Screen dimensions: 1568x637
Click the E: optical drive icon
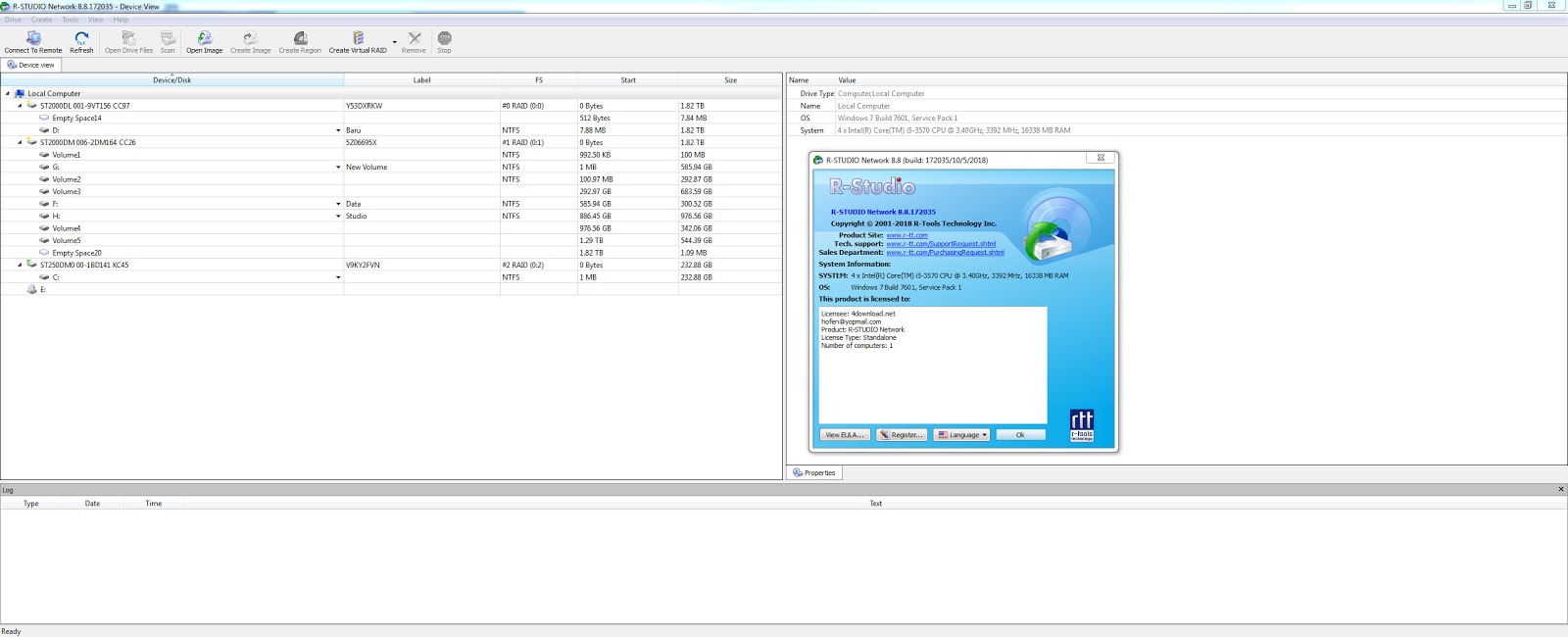(31, 289)
